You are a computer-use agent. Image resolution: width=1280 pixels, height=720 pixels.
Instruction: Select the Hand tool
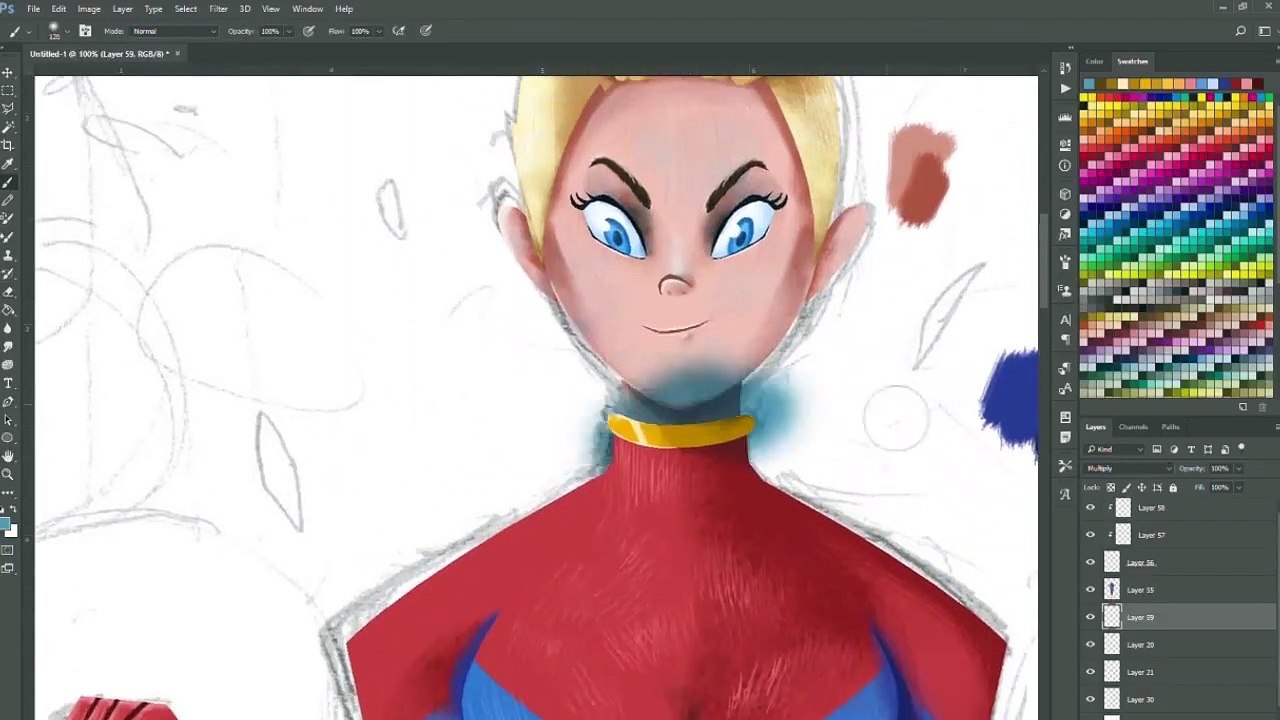coord(8,456)
